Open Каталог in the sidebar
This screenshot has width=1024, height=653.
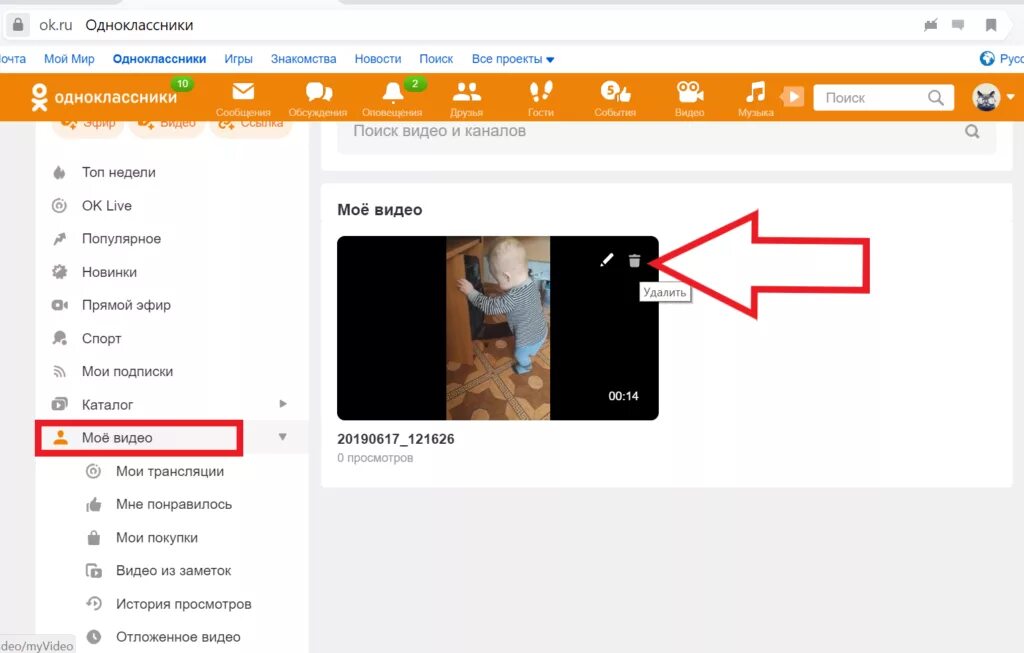[107, 405]
